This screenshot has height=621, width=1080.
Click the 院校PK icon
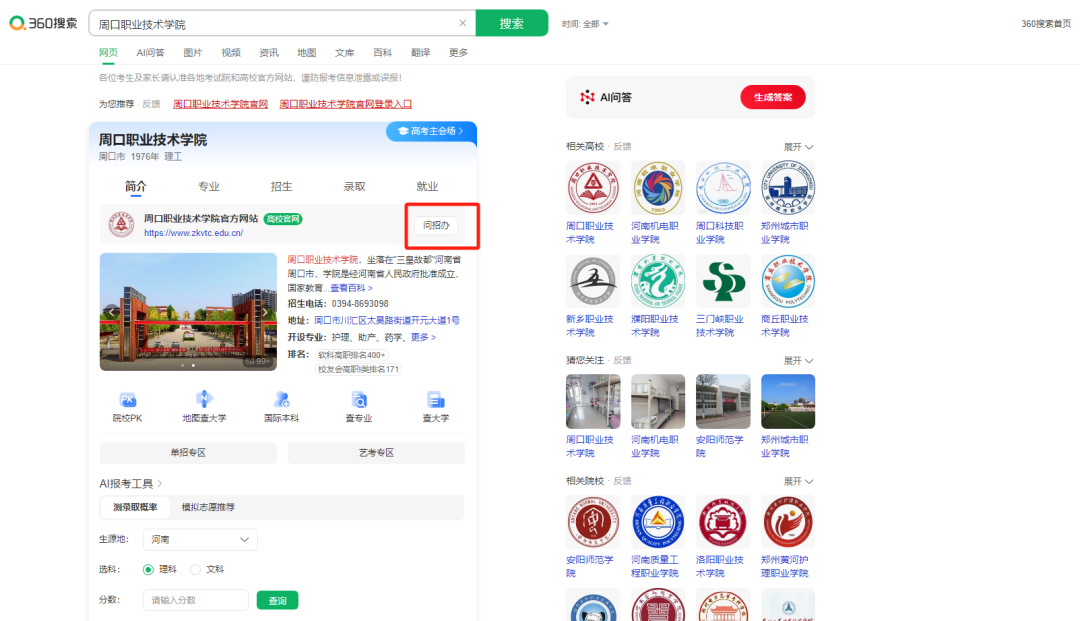click(x=127, y=400)
